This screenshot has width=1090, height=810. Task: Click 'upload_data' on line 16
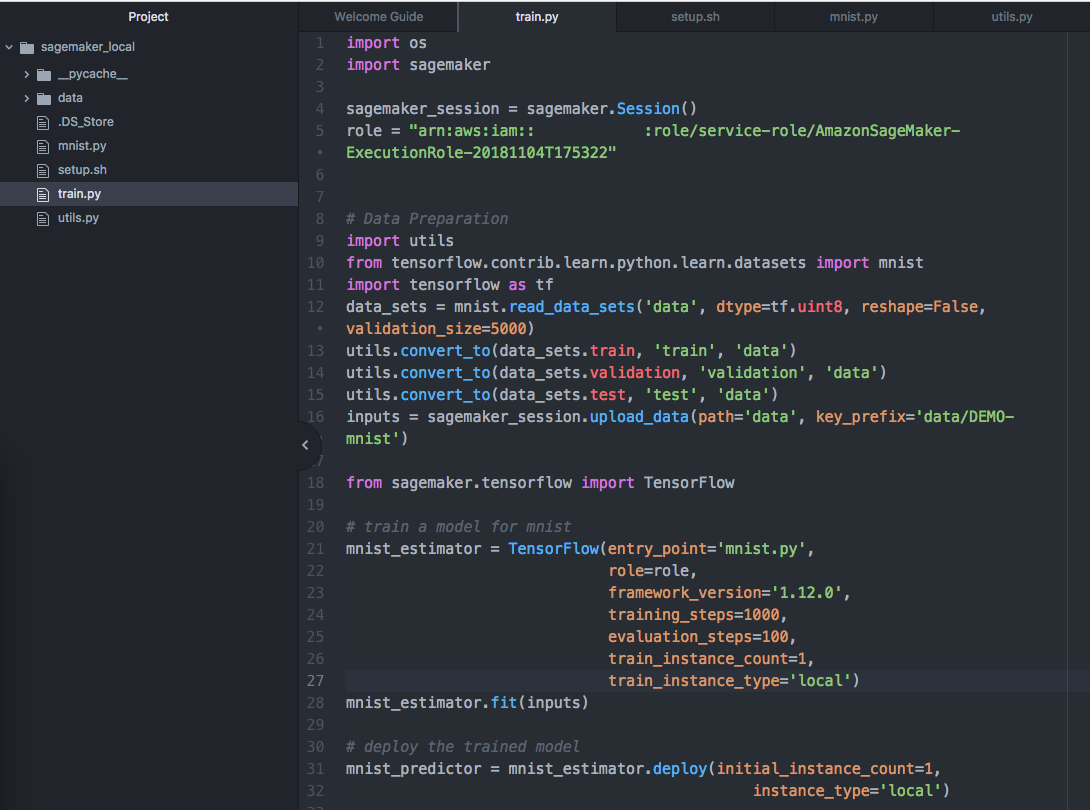click(639, 416)
